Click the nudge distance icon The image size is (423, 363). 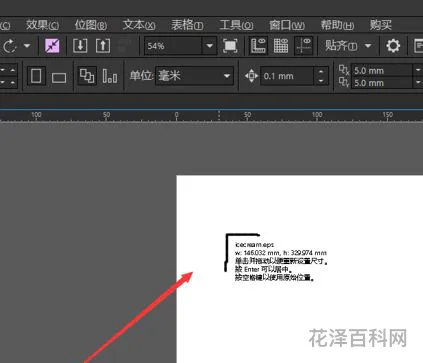(251, 76)
